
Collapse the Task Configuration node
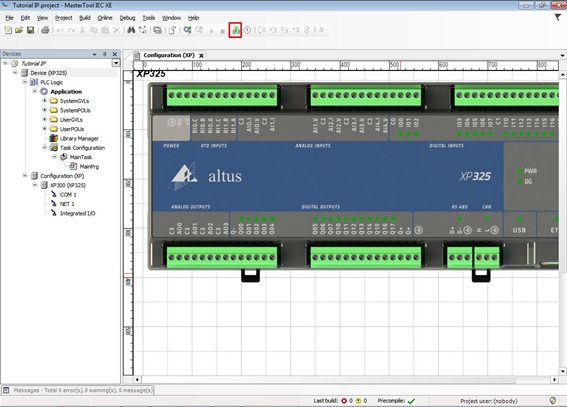click(x=44, y=147)
